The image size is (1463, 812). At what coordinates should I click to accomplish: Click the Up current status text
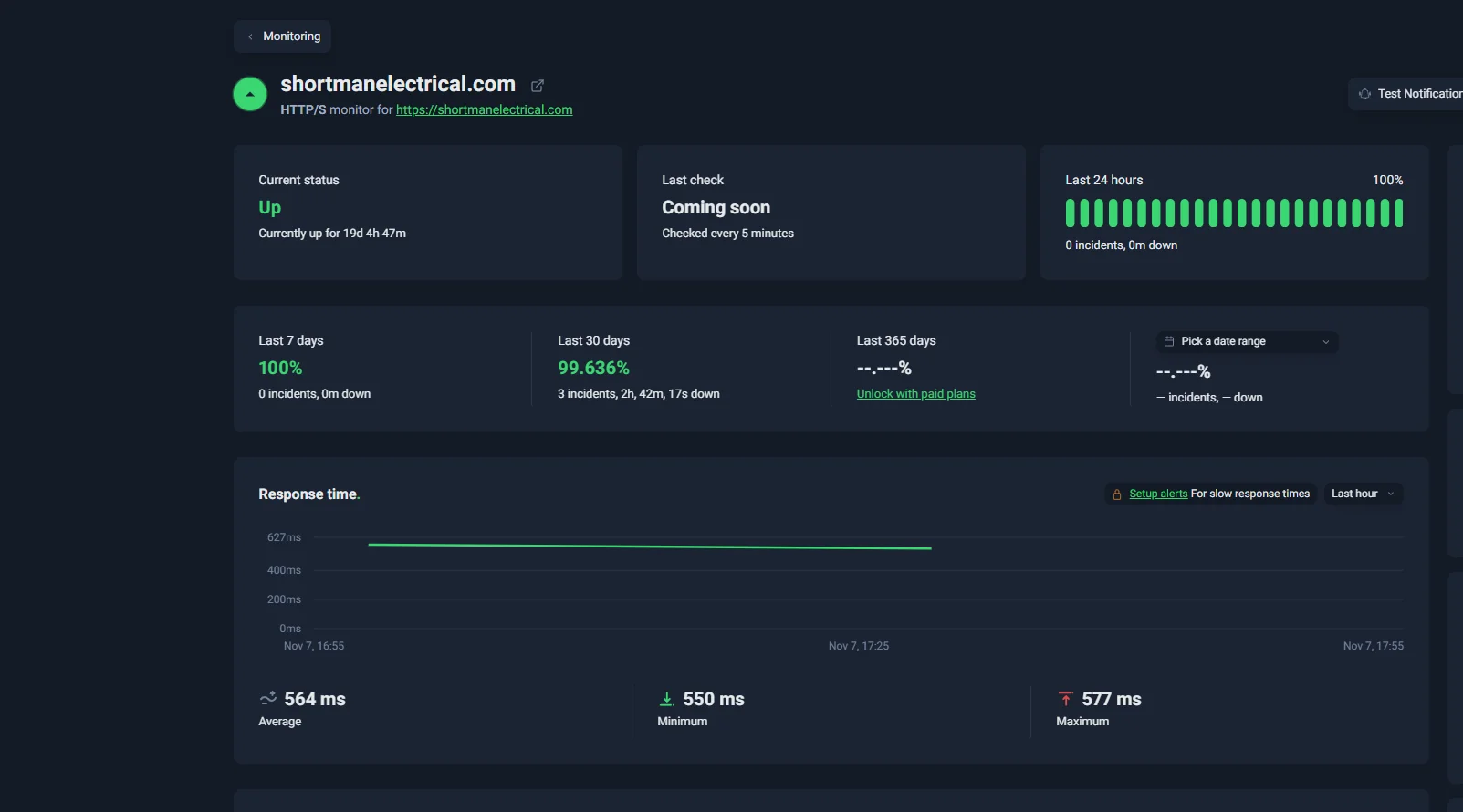click(269, 207)
